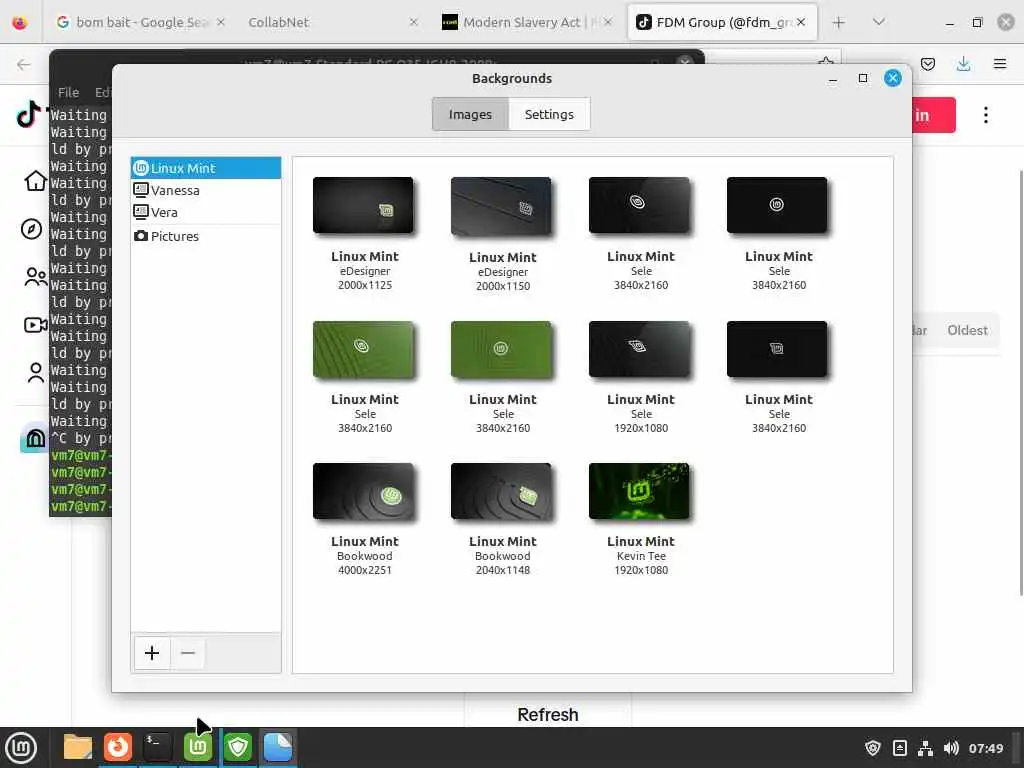Open TikTok three-dot more menu
This screenshot has height=768, width=1024.
click(x=985, y=115)
